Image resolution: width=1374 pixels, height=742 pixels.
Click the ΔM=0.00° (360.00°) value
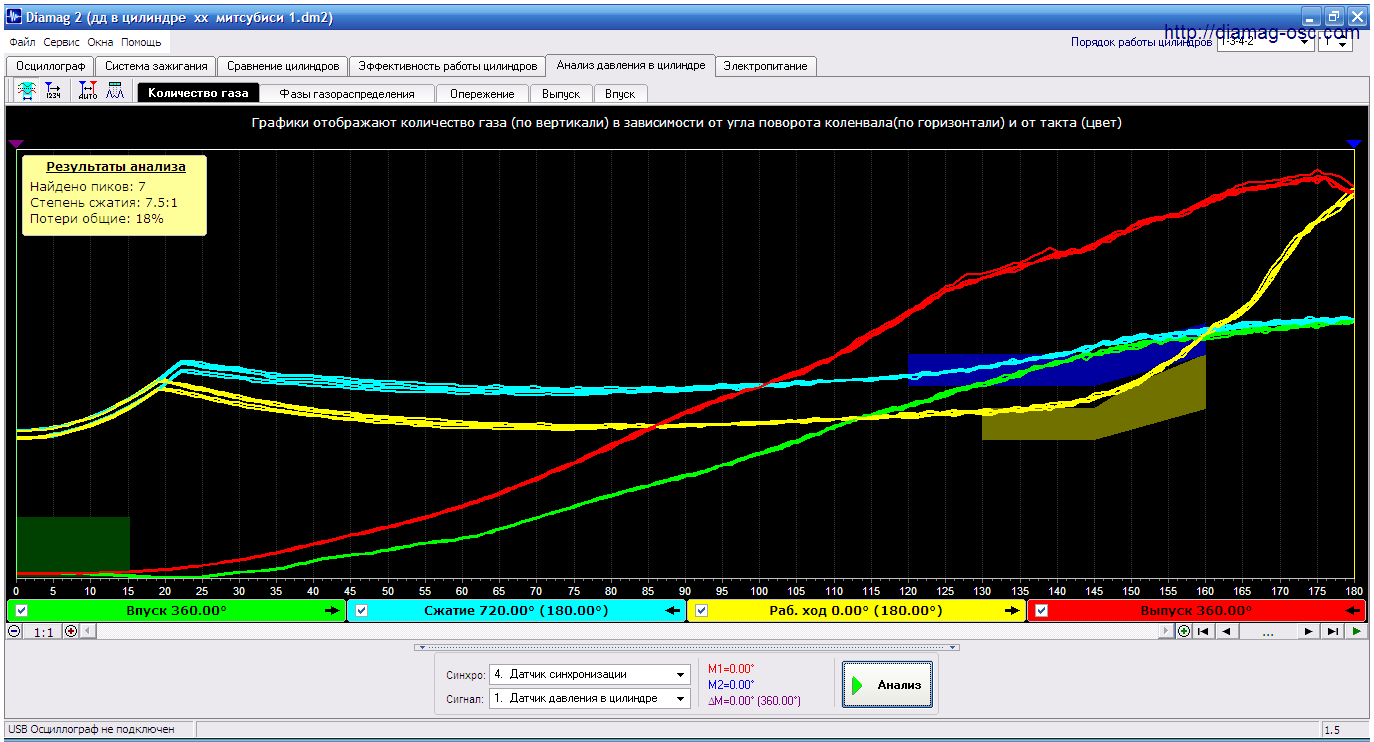click(x=754, y=701)
